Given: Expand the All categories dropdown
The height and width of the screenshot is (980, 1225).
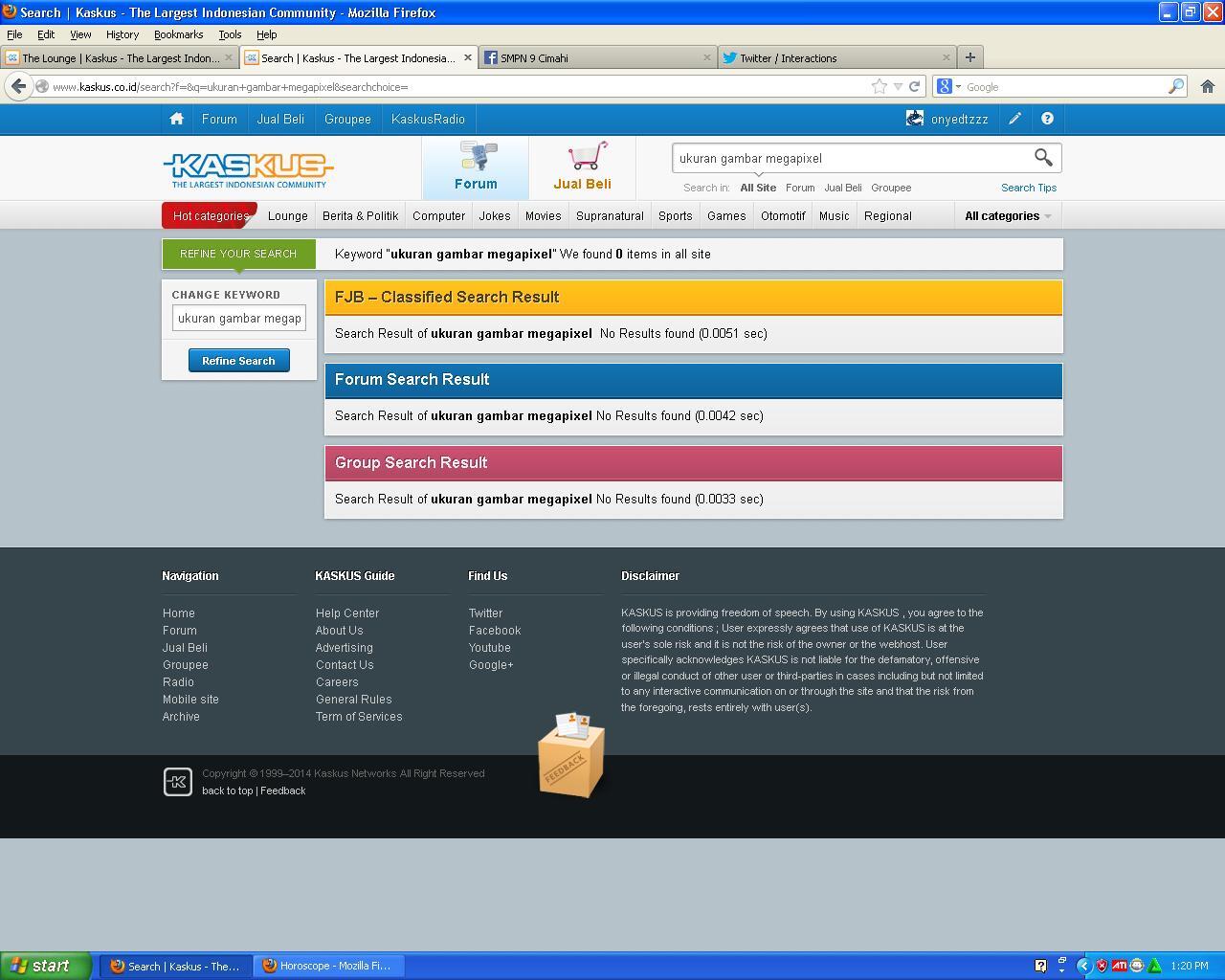Looking at the screenshot, I should (x=1008, y=215).
